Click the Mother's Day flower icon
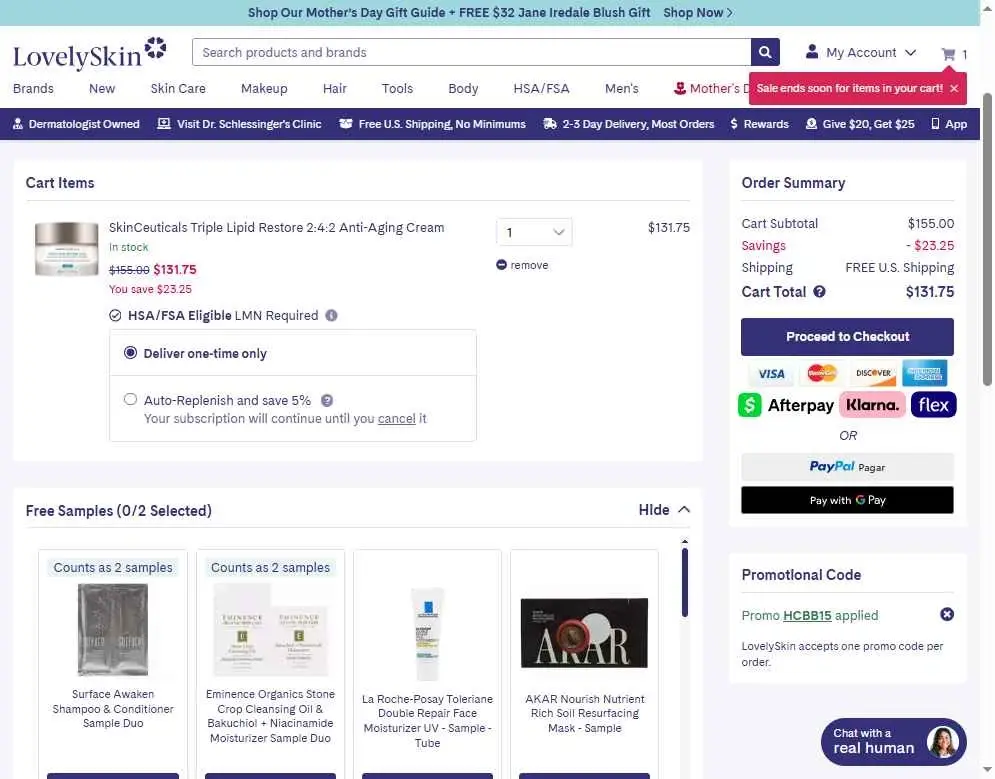The height and width of the screenshot is (779, 995). (680, 88)
